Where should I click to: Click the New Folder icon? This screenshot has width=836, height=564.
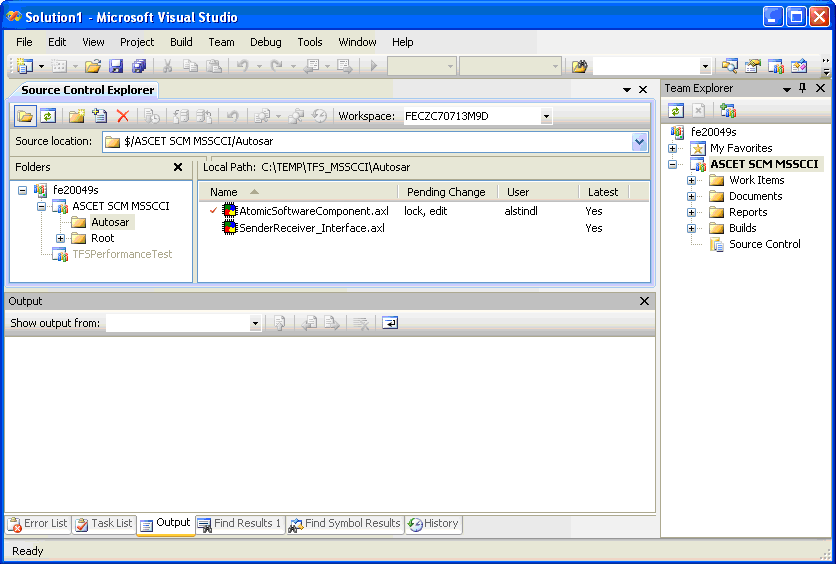(77, 116)
